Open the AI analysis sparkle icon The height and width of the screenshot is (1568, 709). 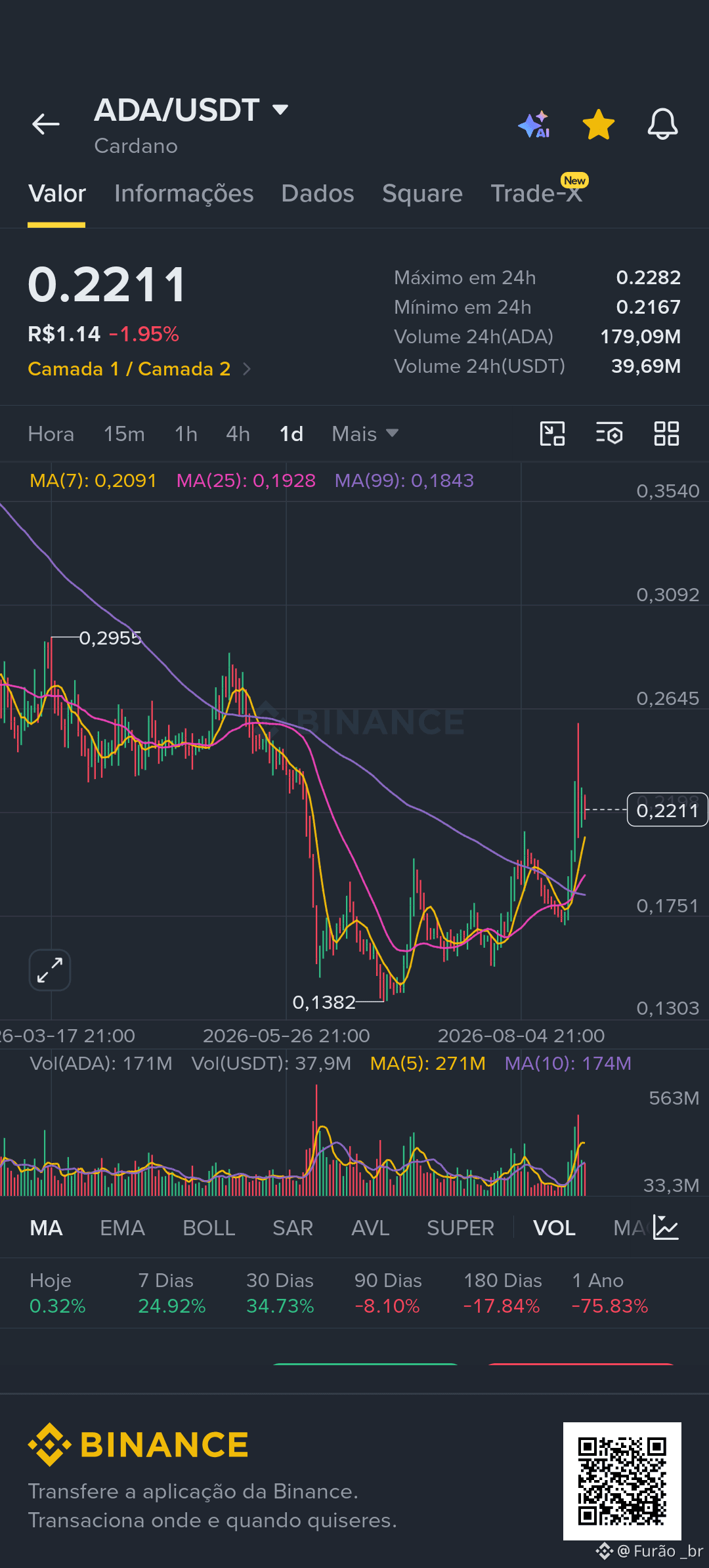pyautogui.click(x=534, y=124)
